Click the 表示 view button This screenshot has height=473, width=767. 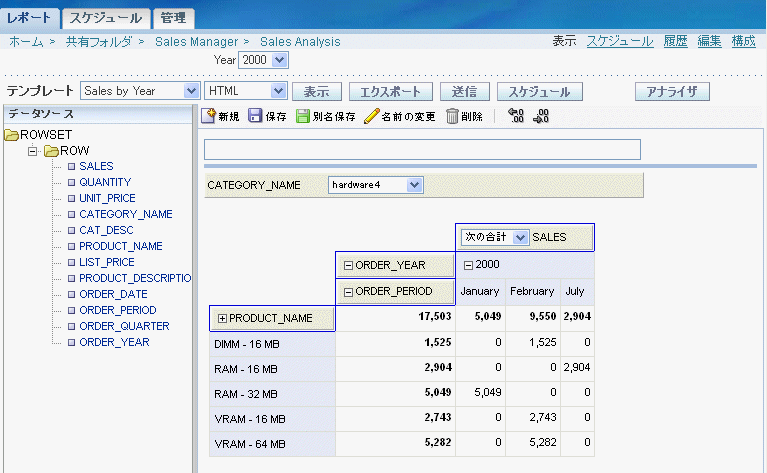316,91
